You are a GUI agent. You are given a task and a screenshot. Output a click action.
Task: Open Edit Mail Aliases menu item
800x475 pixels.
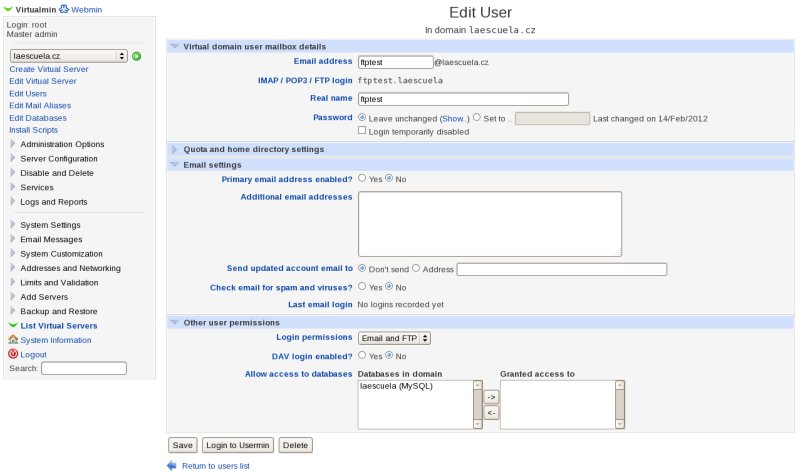click(40, 106)
